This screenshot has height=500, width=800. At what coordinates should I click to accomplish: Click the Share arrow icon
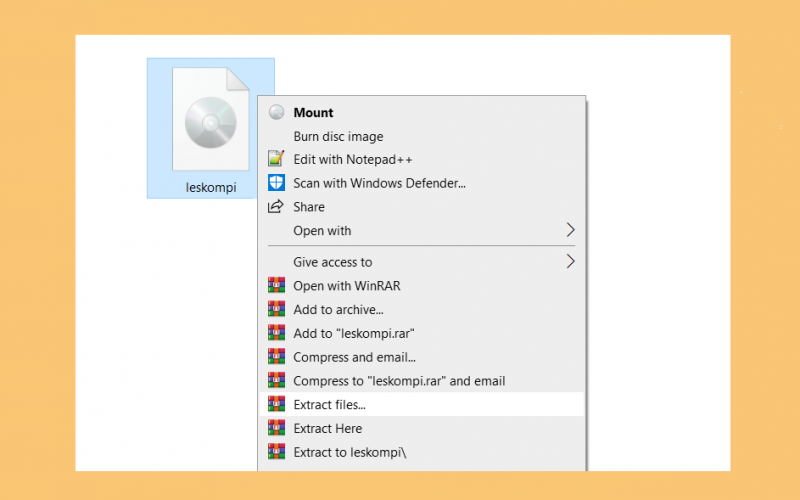(276, 206)
